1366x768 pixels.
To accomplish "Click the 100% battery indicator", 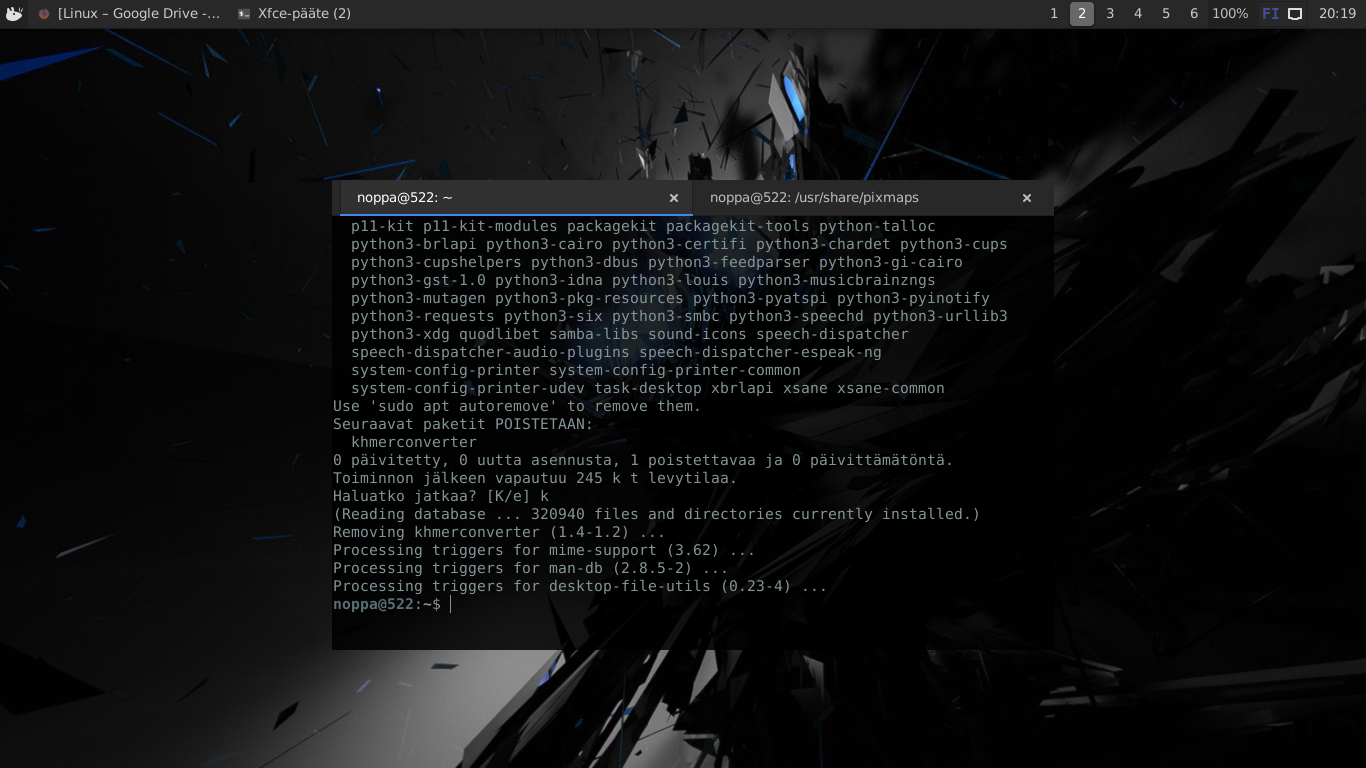I will click(x=1229, y=14).
